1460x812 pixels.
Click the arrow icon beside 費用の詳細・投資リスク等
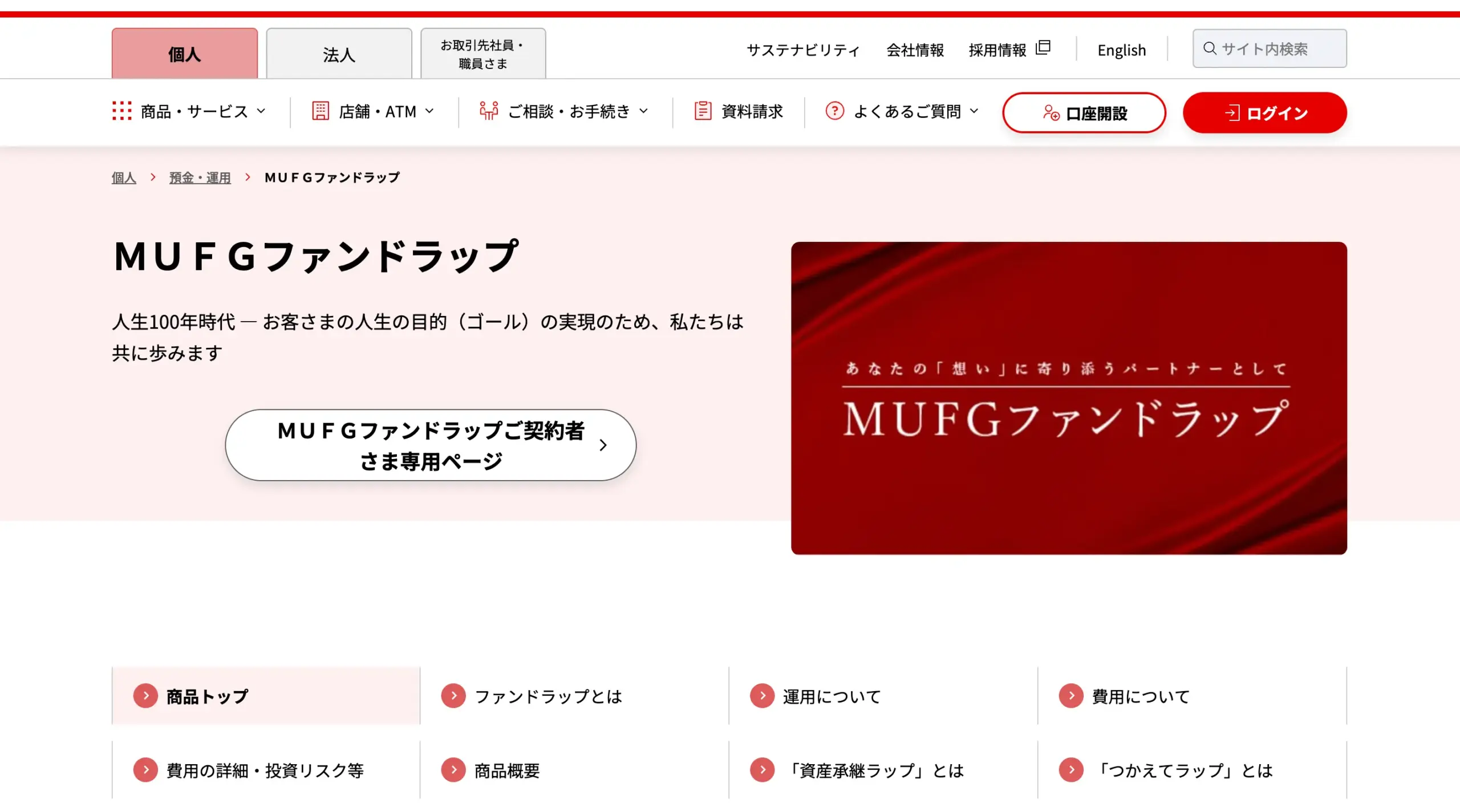coord(145,770)
